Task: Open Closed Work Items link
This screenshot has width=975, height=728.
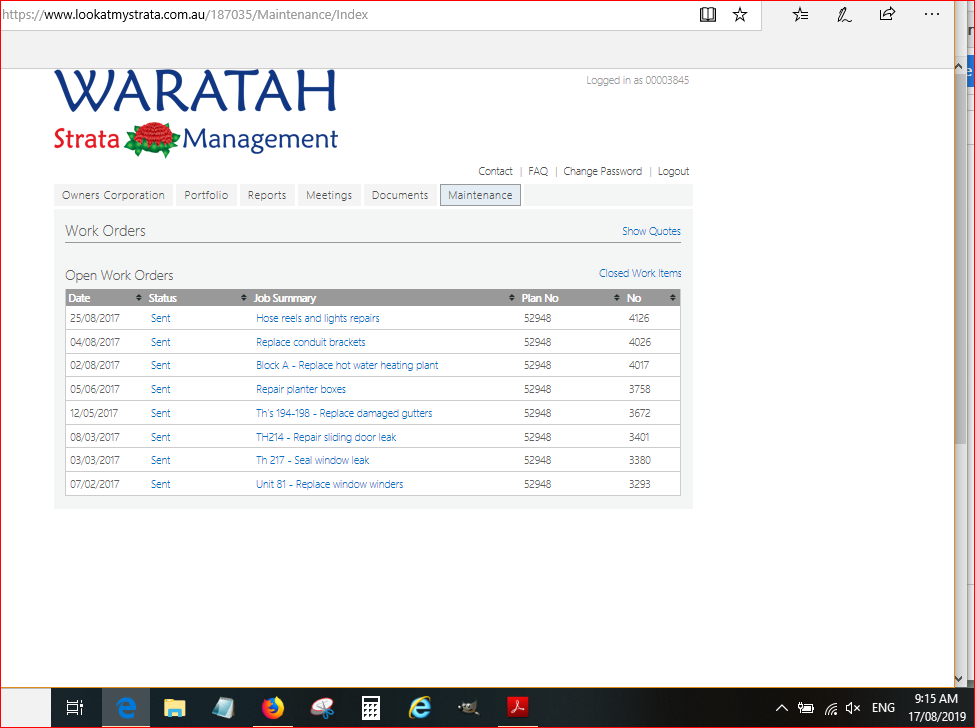Action: tap(640, 273)
